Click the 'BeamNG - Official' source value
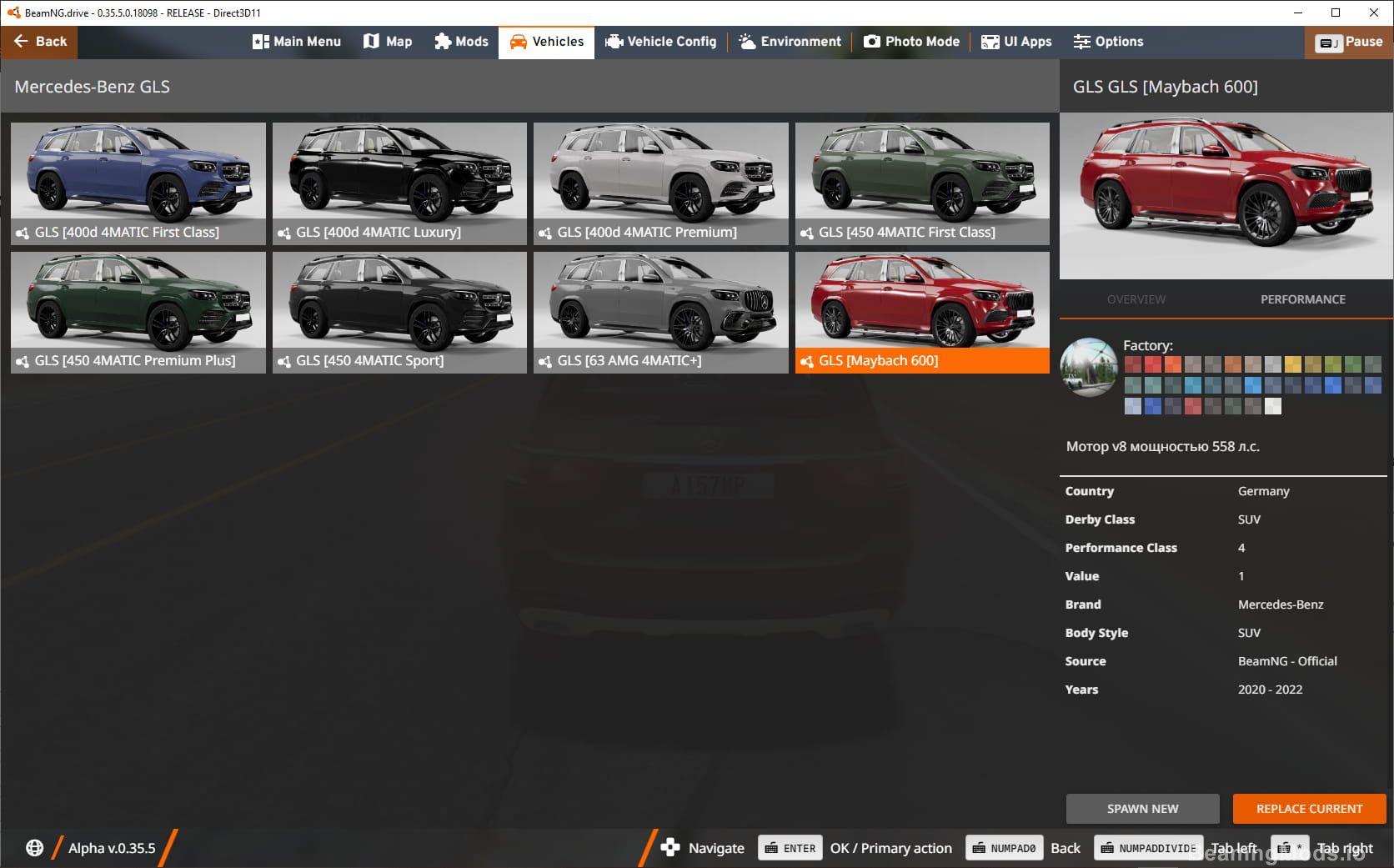The height and width of the screenshot is (868, 1394). (x=1287, y=661)
